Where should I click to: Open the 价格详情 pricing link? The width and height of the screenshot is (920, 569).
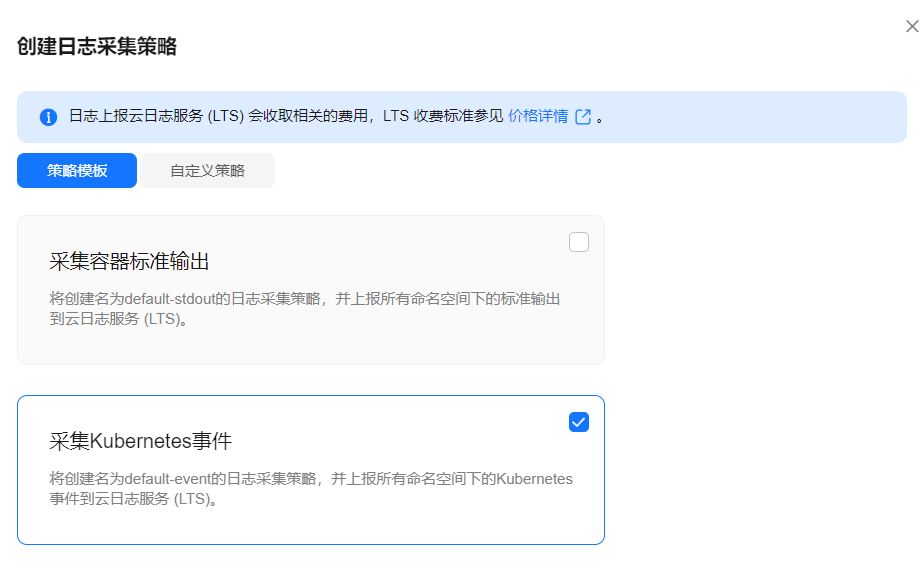click(537, 116)
